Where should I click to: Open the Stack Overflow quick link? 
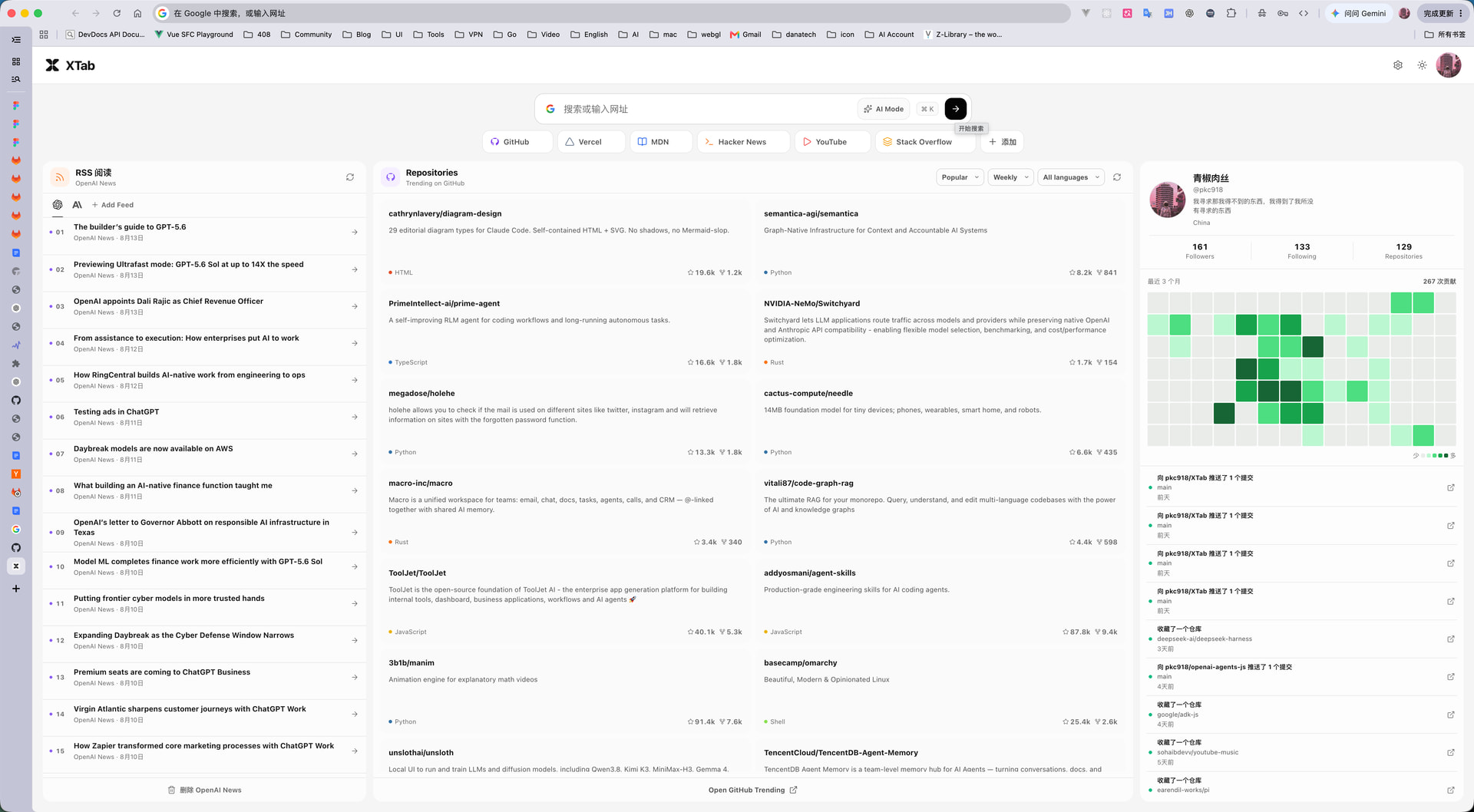[925, 142]
